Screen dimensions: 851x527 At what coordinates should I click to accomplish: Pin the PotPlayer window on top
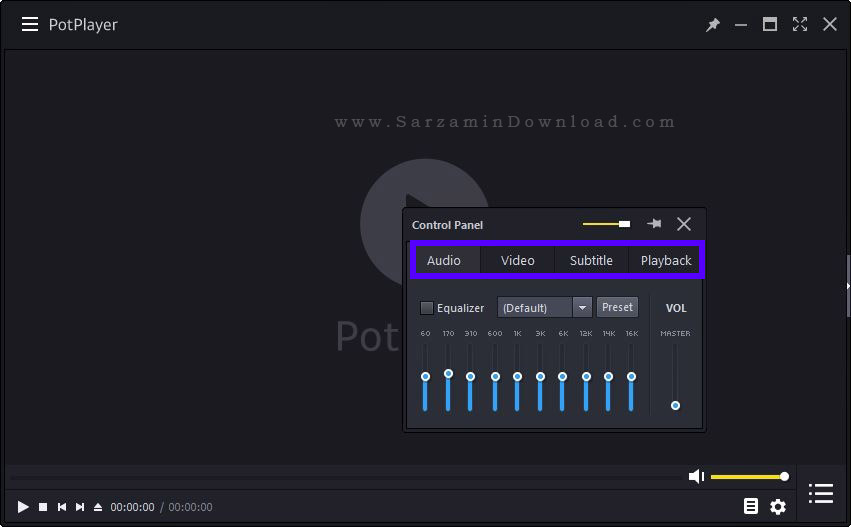(713, 24)
